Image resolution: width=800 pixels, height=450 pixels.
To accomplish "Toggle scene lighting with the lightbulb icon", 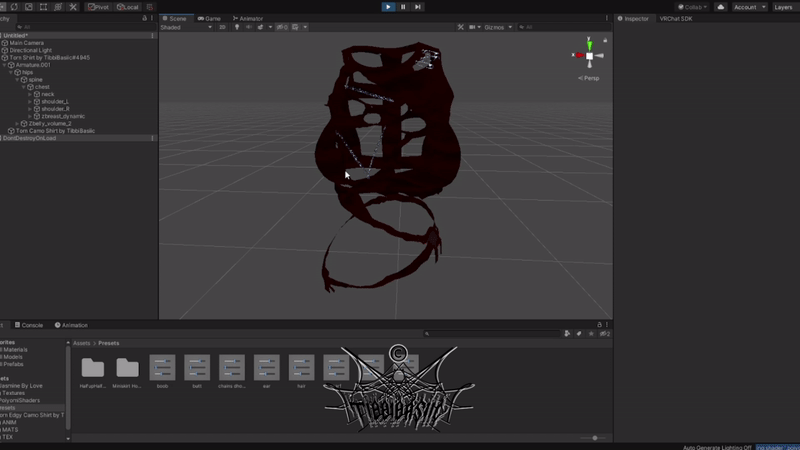I will [237, 27].
